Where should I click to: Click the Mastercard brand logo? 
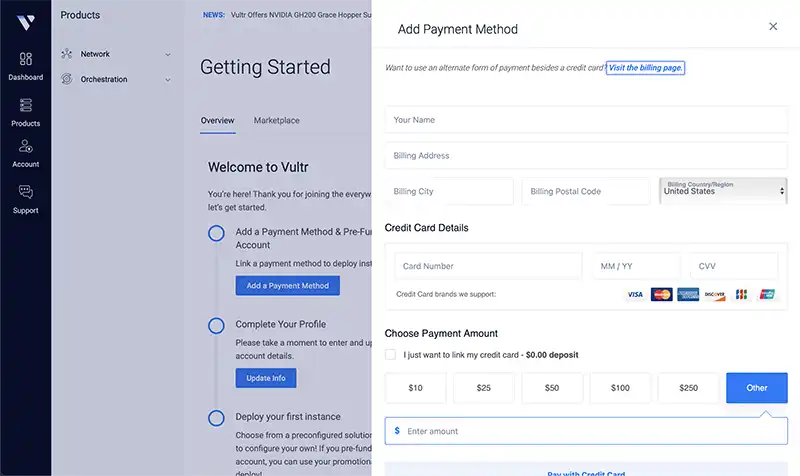[662, 294]
